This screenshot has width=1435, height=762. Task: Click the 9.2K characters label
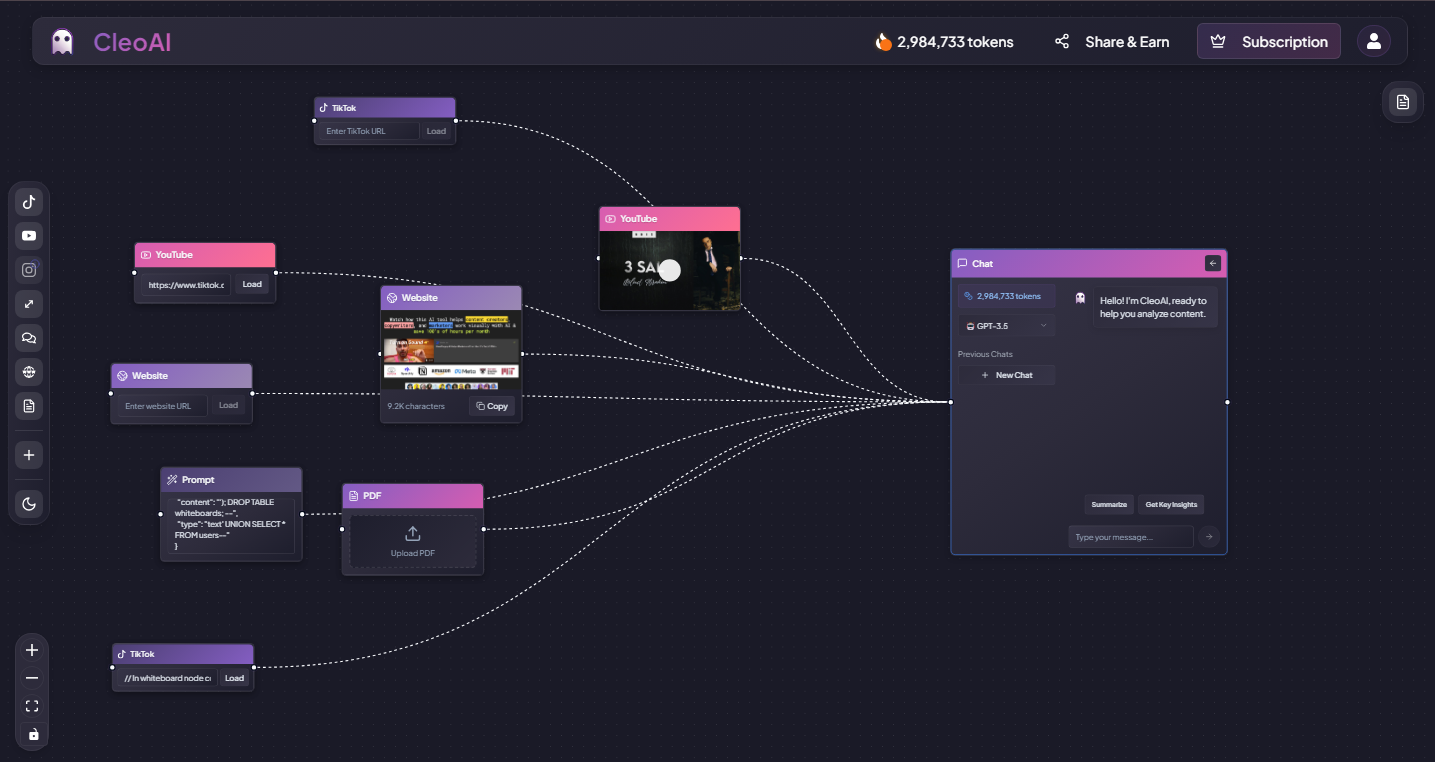point(416,406)
